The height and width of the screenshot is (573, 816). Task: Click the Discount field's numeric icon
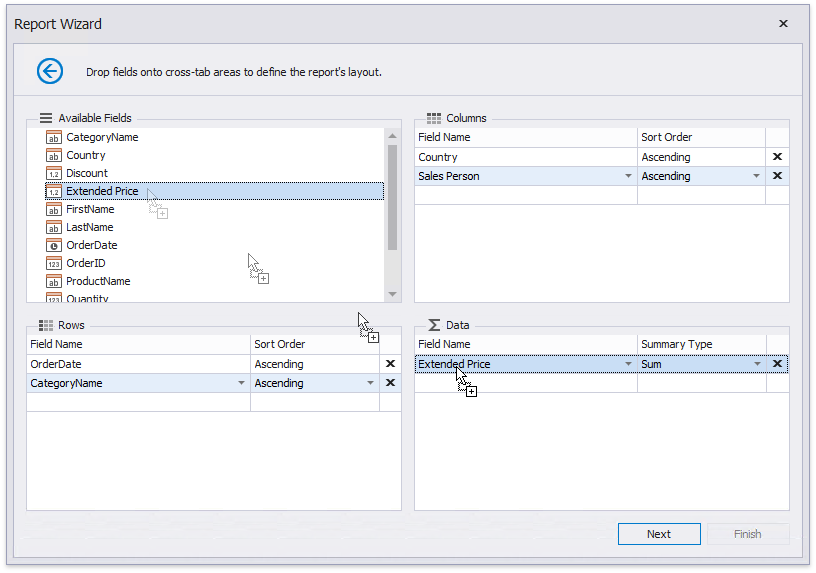point(54,173)
